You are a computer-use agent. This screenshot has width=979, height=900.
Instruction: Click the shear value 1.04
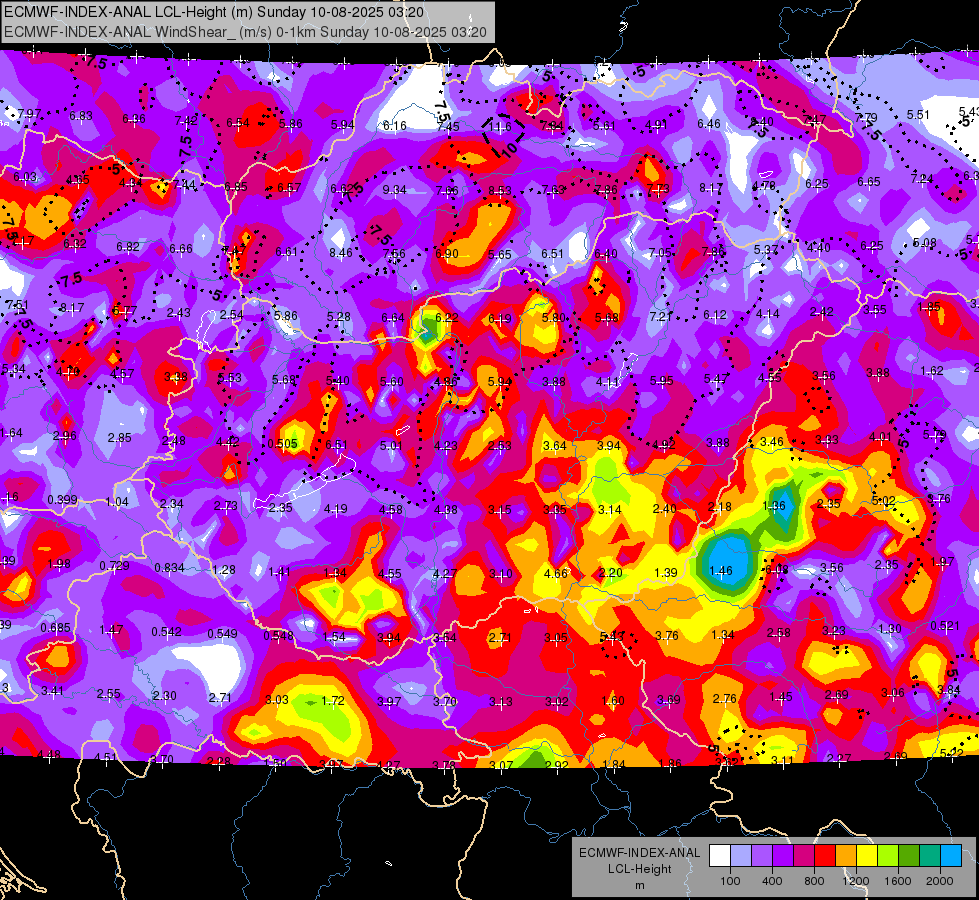tap(117, 502)
